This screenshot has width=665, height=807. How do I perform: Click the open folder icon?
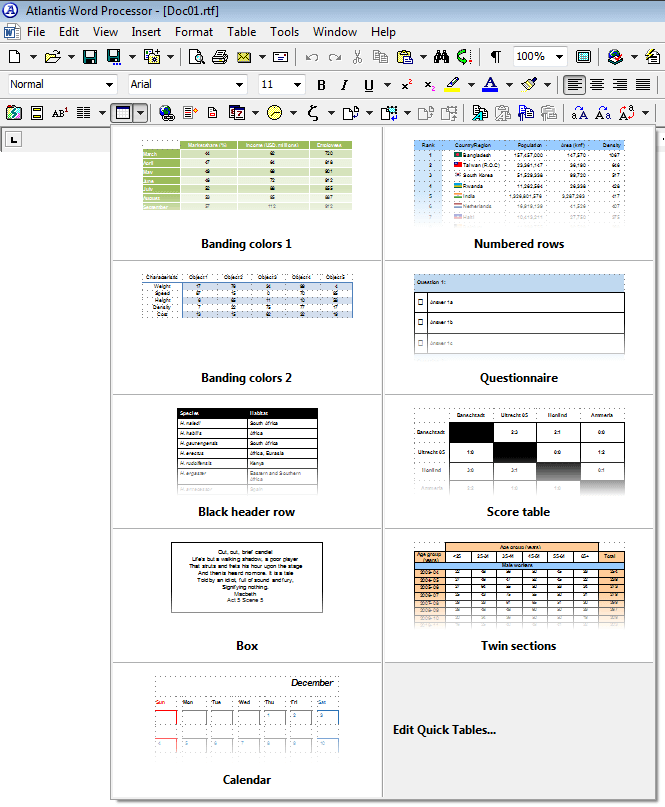tap(52, 57)
